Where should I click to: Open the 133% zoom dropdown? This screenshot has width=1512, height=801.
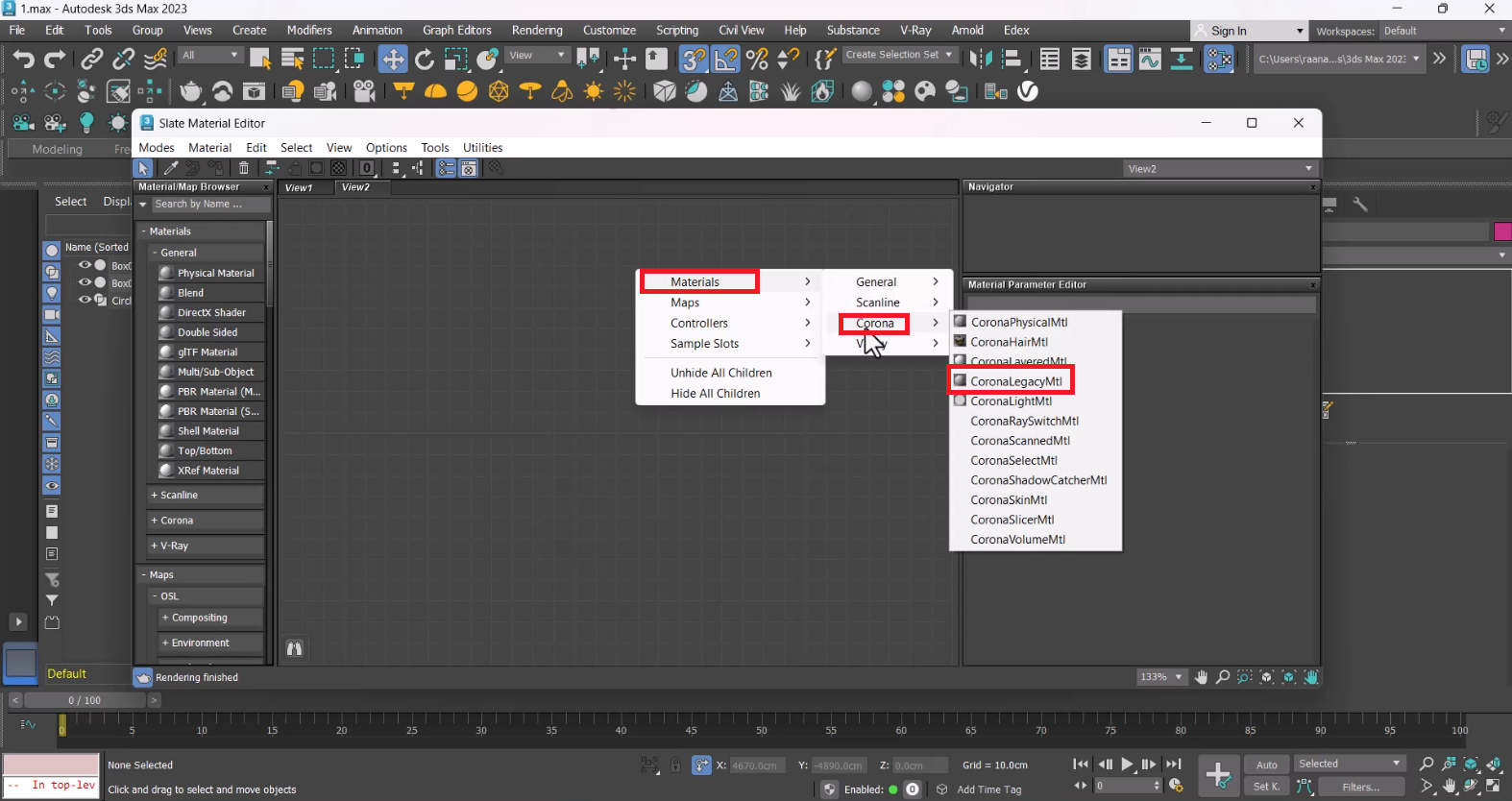coord(1161,677)
